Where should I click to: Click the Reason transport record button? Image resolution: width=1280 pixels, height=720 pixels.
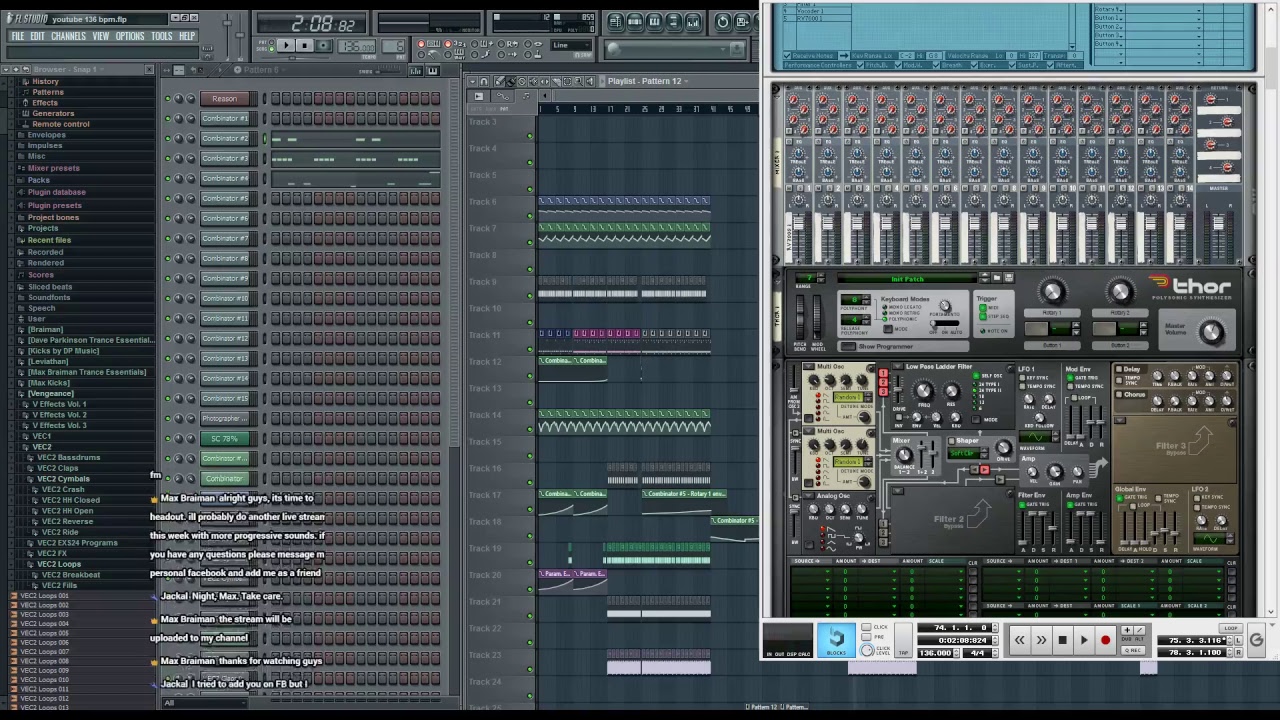(1106, 640)
